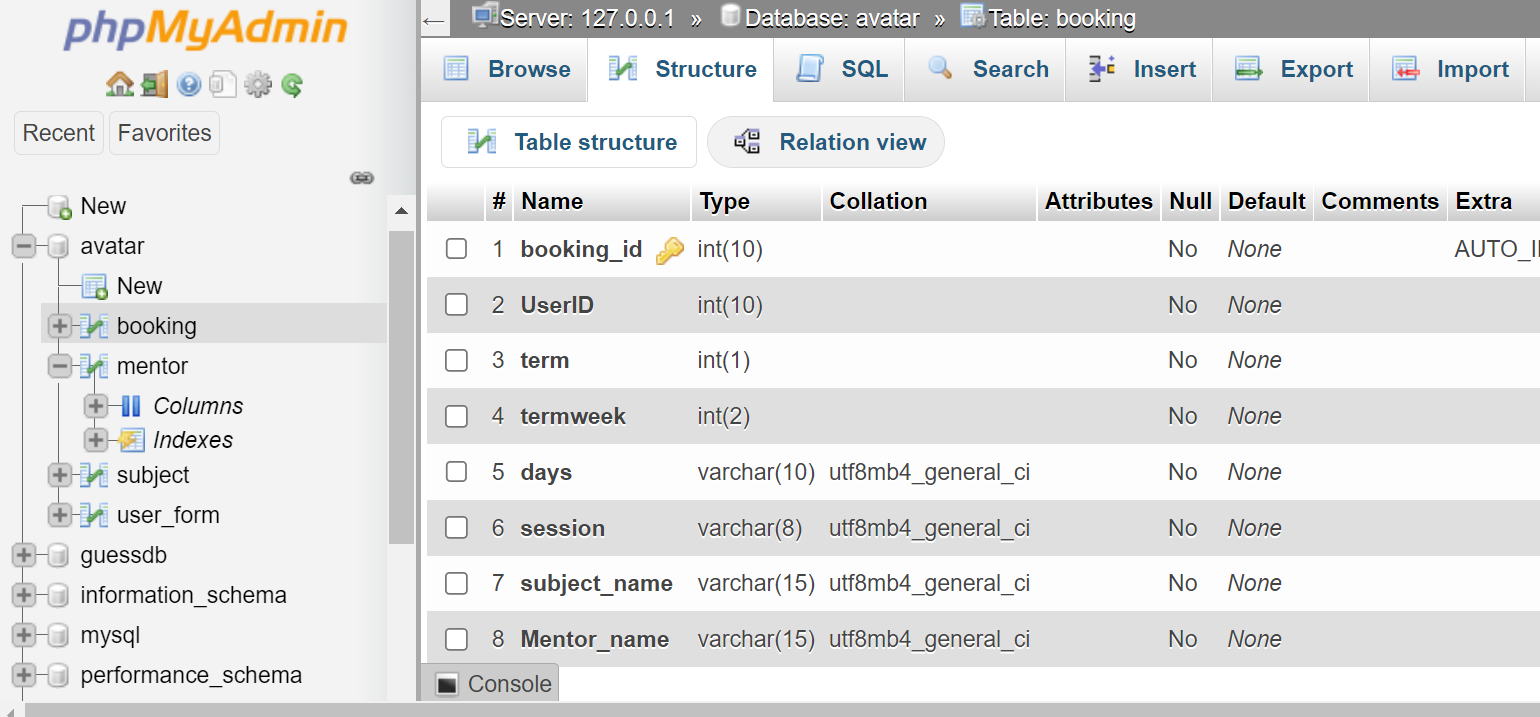Click the log out door icon
This screenshot has height=717, width=1540.
pyautogui.click(x=154, y=85)
